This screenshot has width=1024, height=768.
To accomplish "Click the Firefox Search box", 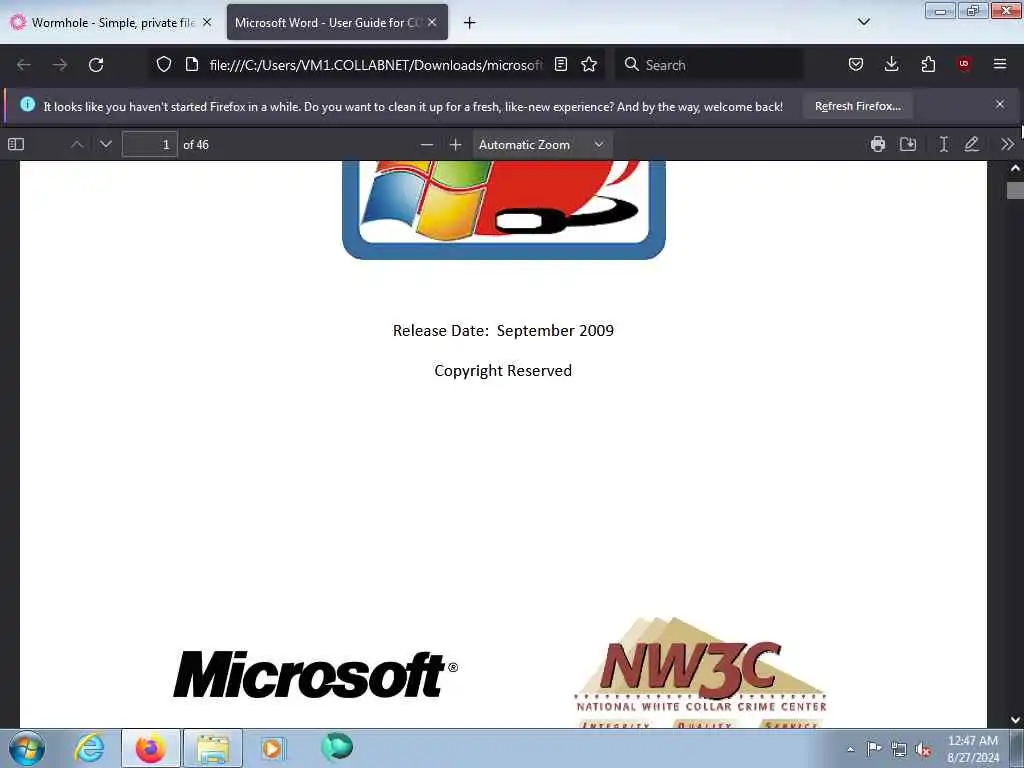I will point(709,65).
